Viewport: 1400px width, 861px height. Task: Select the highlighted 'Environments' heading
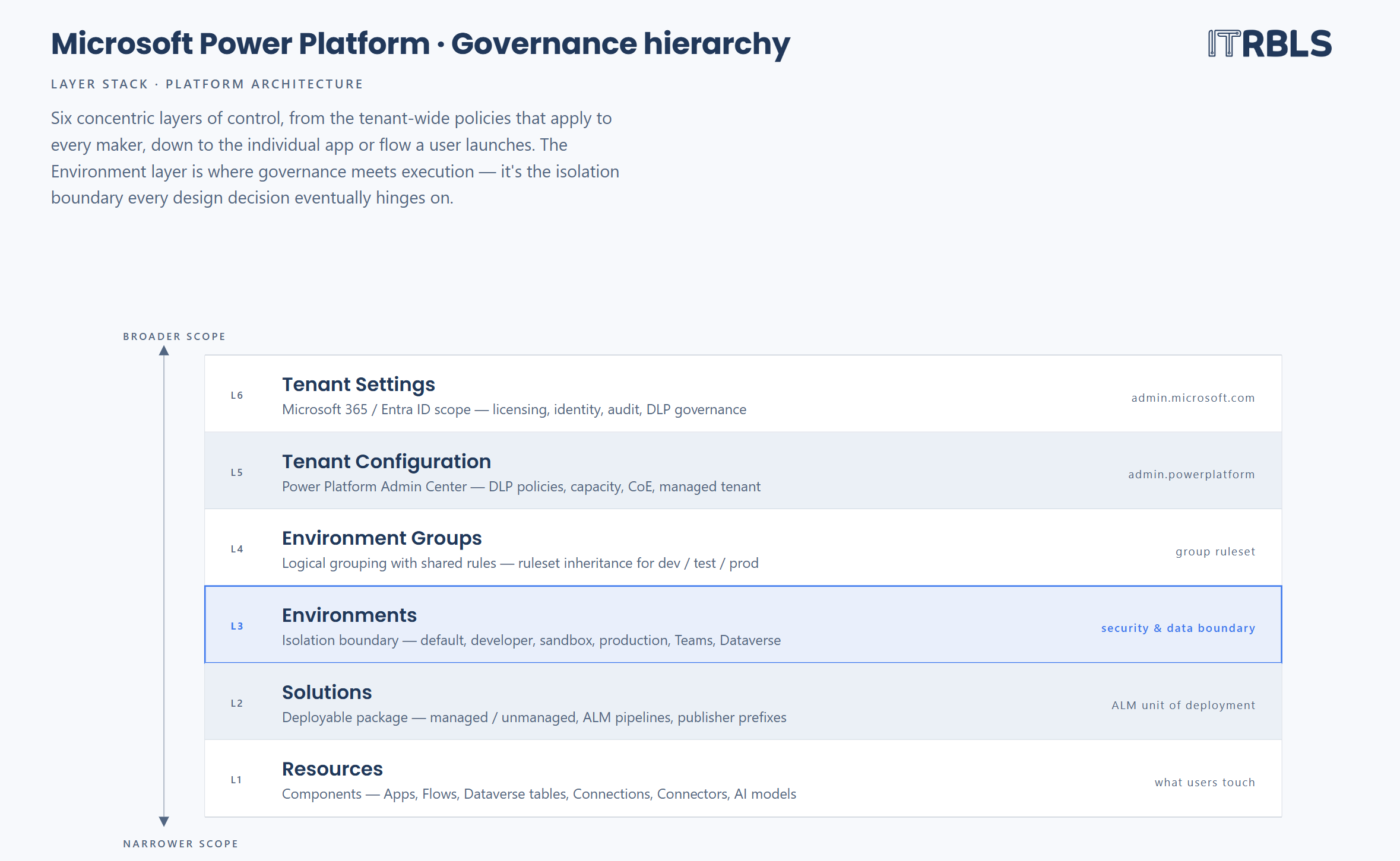349,615
